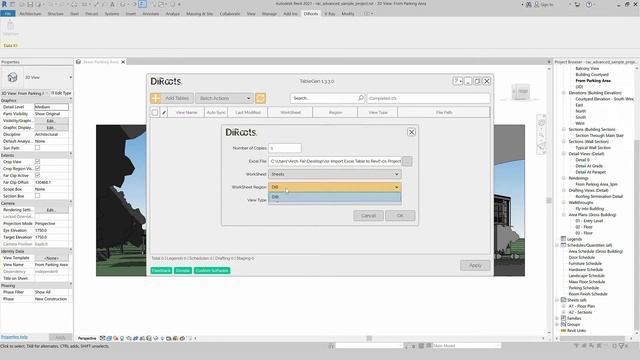640x360 pixels.
Task: Click the Excel File path field
Action: point(335,161)
